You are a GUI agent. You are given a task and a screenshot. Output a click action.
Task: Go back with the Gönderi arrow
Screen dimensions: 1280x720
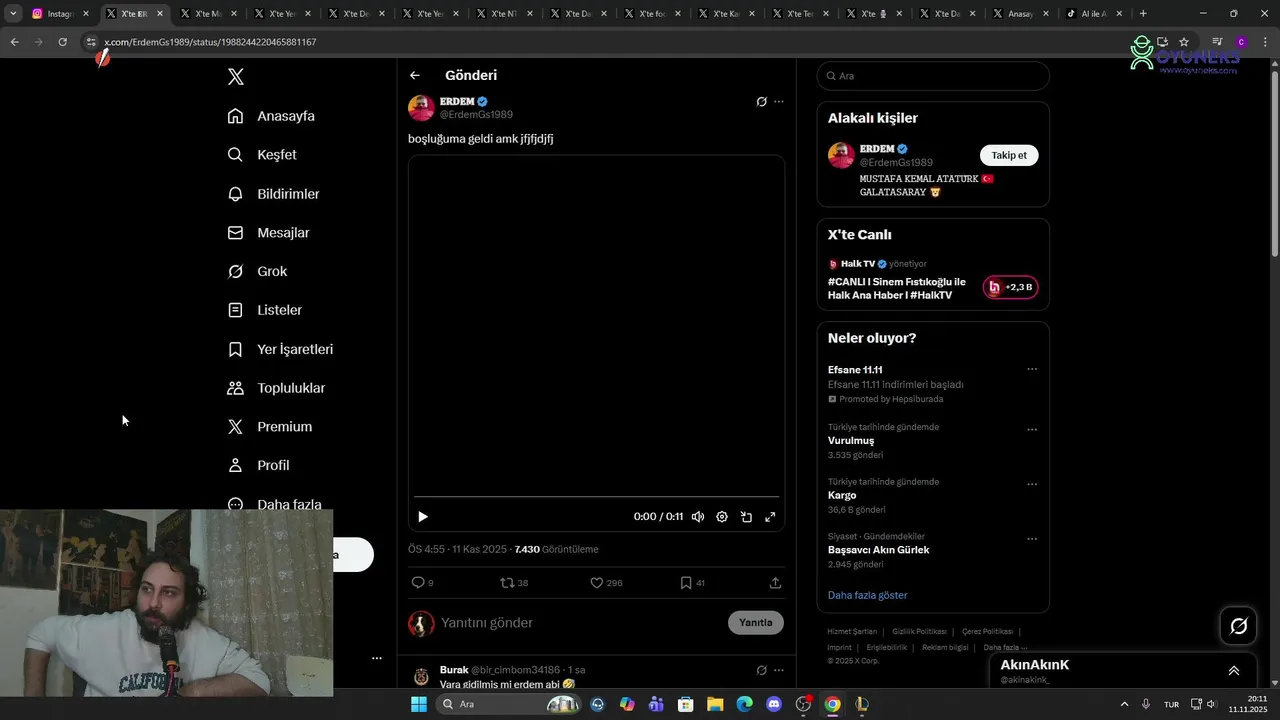pyautogui.click(x=415, y=75)
